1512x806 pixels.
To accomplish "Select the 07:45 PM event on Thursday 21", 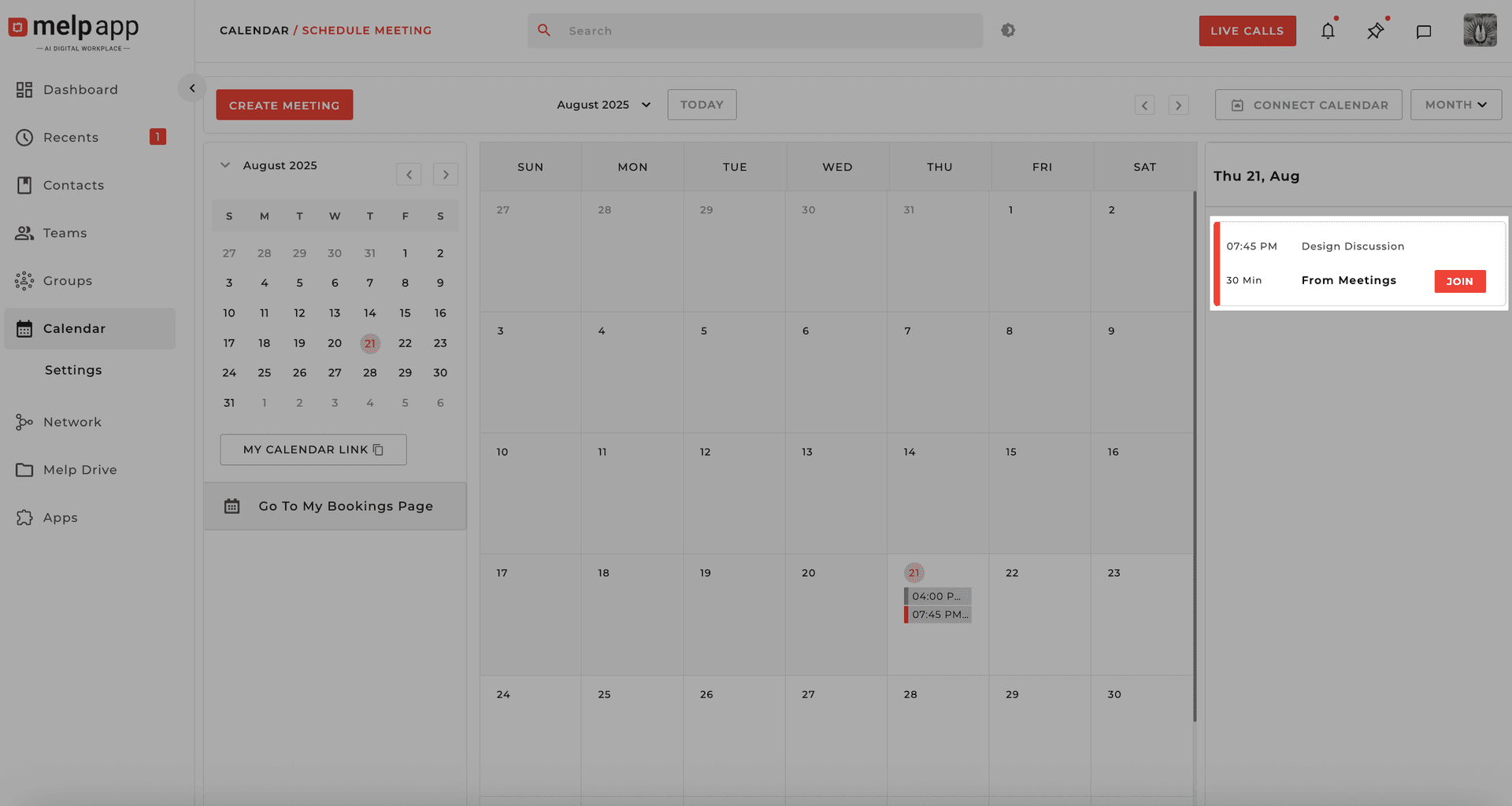I will point(938,615).
